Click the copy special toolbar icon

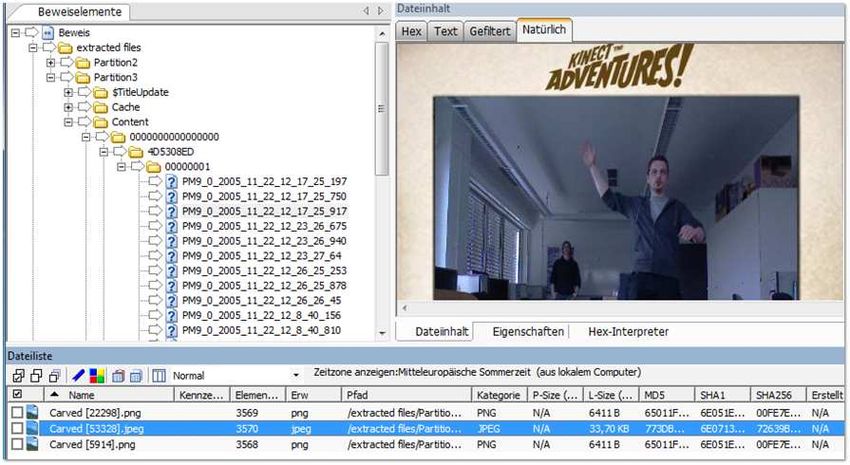tap(136, 375)
